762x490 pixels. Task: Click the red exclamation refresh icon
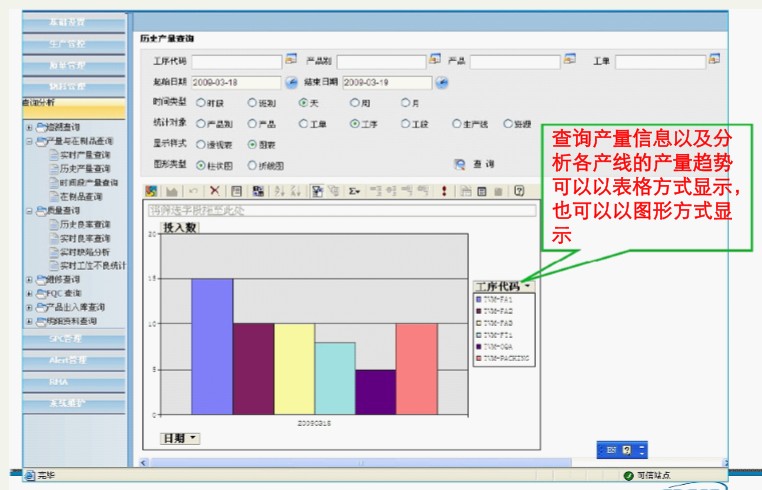[x=444, y=191]
